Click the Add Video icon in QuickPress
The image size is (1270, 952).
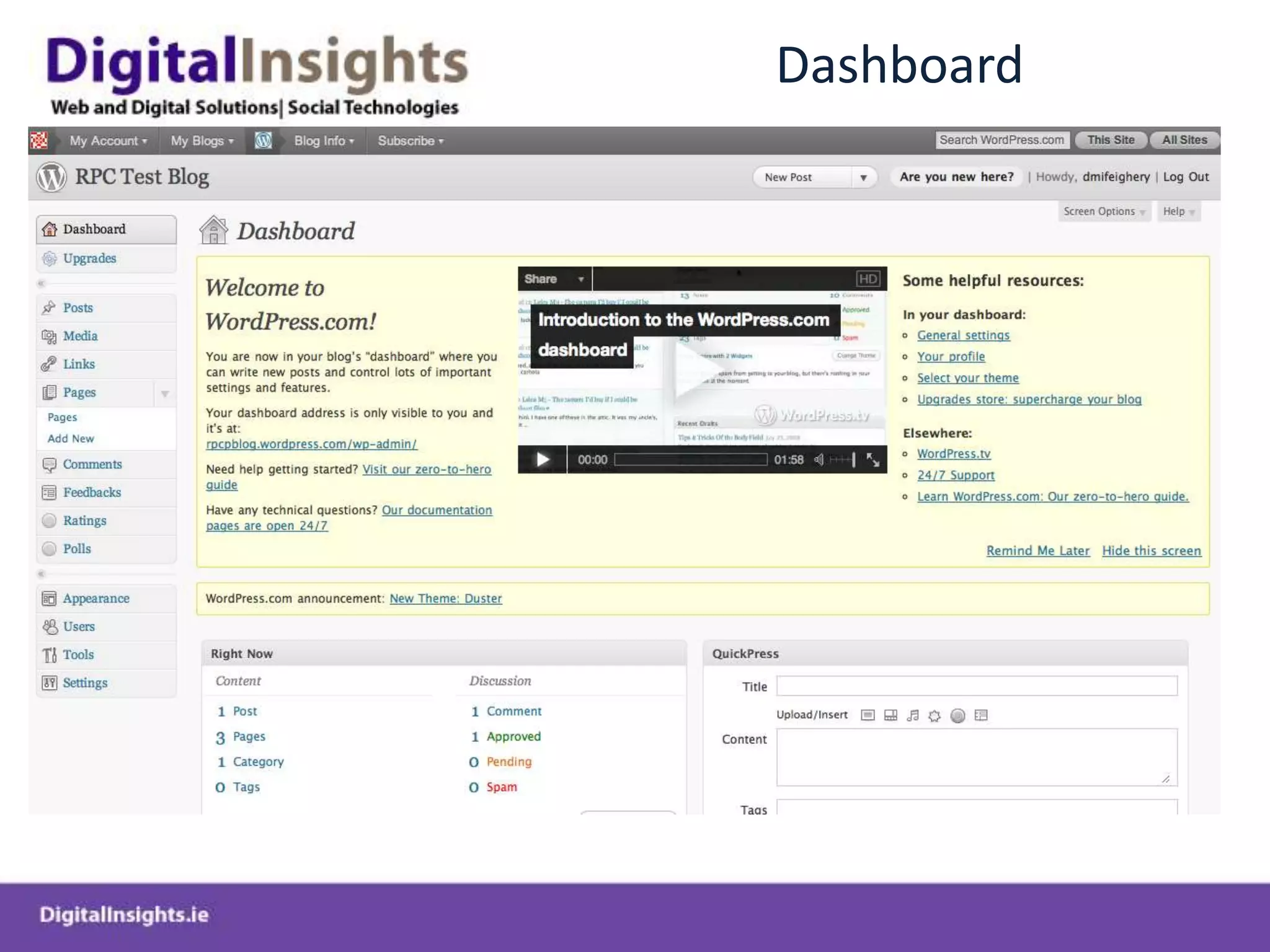890,716
